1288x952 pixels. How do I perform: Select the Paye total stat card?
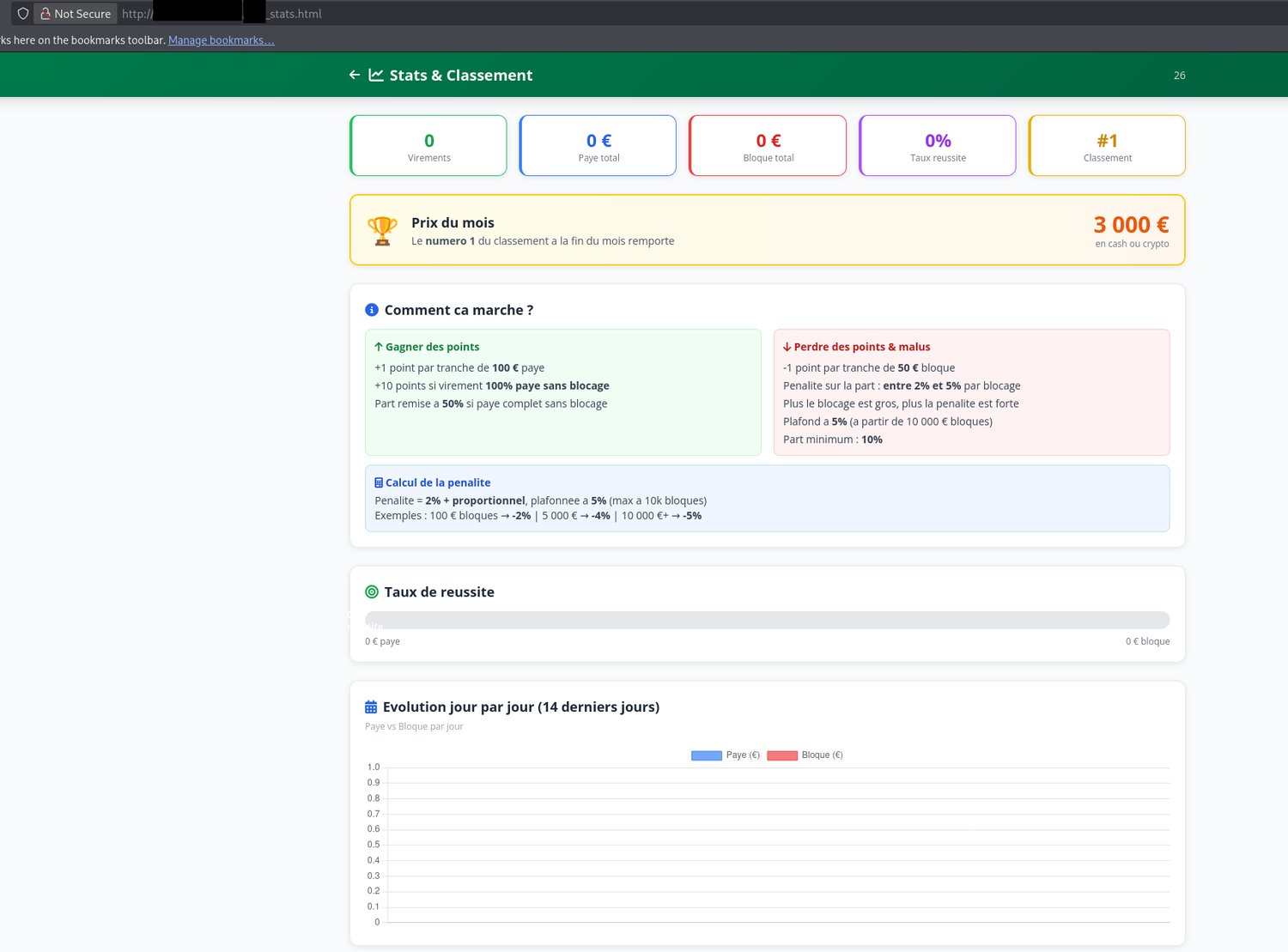click(598, 146)
